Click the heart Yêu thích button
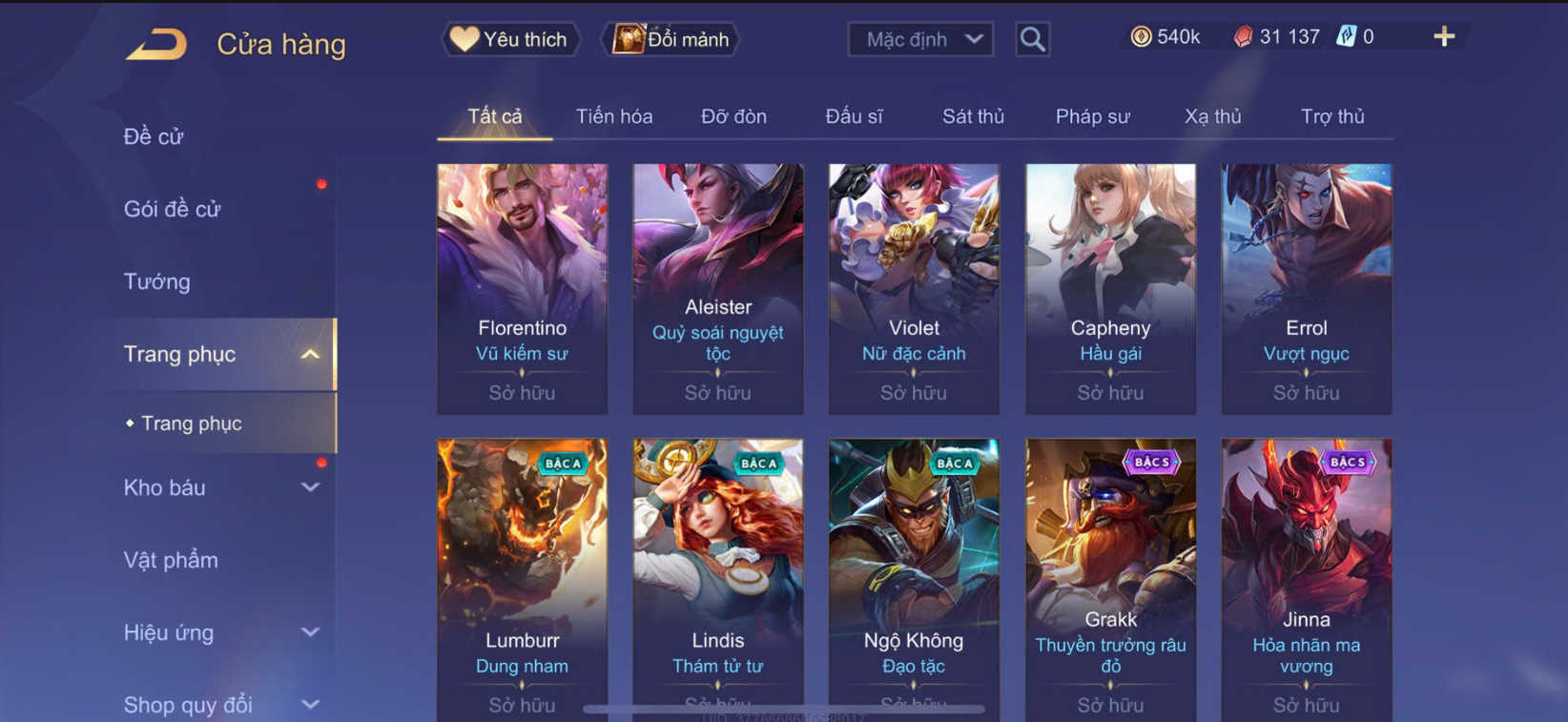1568x722 pixels. pos(510,39)
